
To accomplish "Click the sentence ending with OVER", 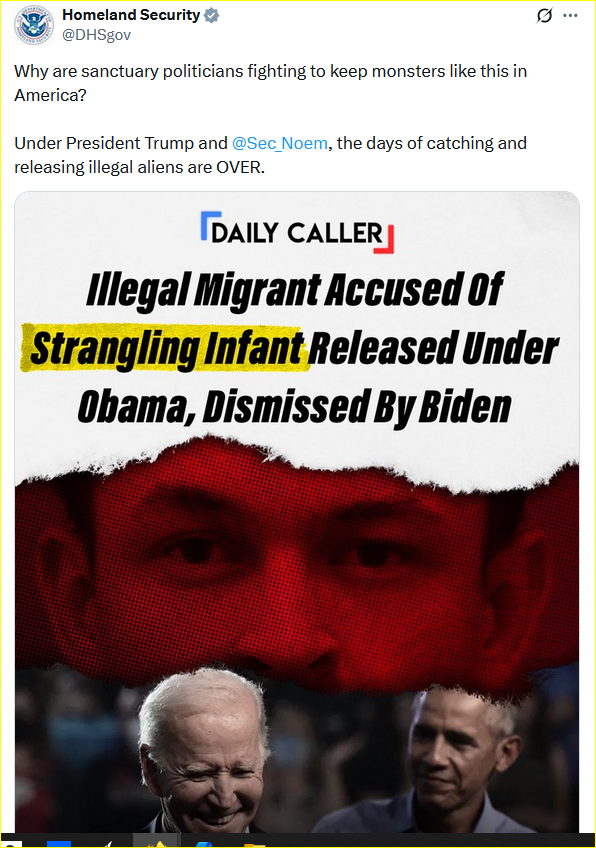I will (270, 155).
